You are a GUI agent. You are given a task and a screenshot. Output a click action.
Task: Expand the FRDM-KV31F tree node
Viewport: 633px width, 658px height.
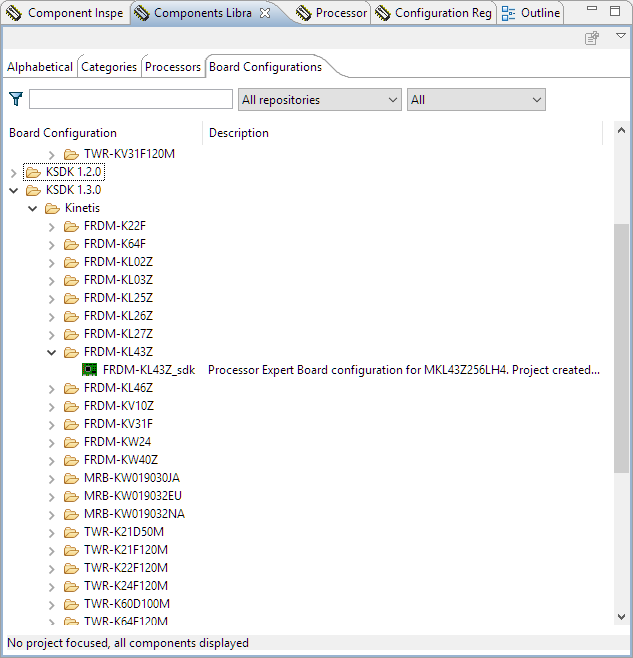click(x=52, y=425)
